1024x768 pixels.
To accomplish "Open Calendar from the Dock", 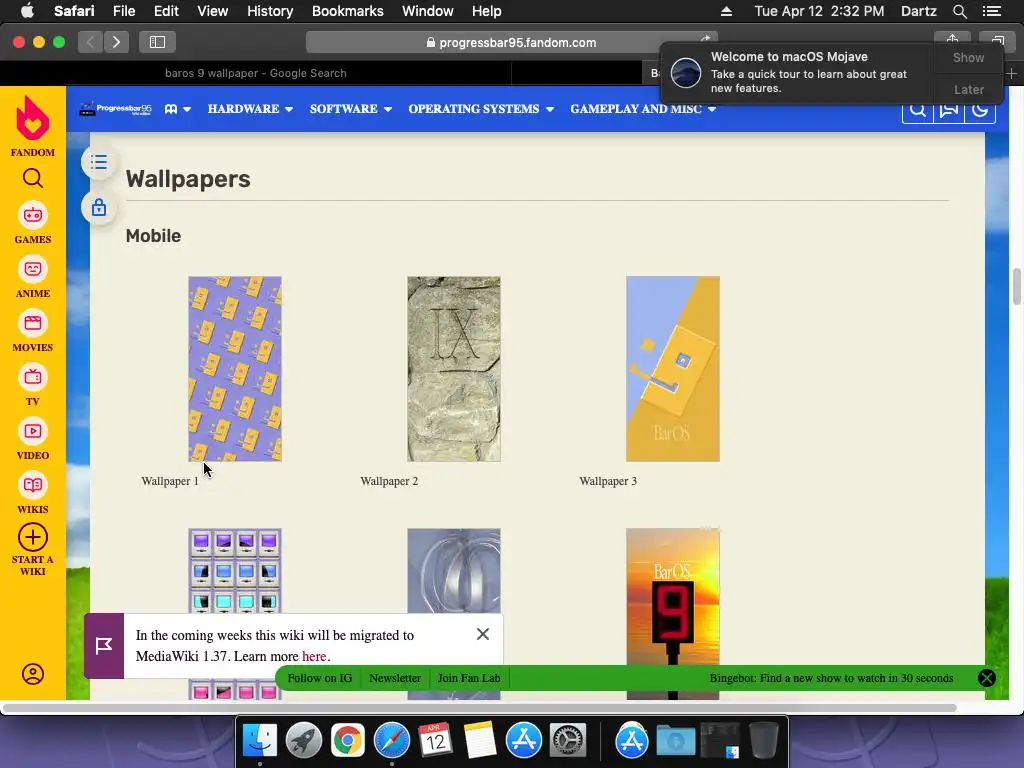I will (x=436, y=741).
